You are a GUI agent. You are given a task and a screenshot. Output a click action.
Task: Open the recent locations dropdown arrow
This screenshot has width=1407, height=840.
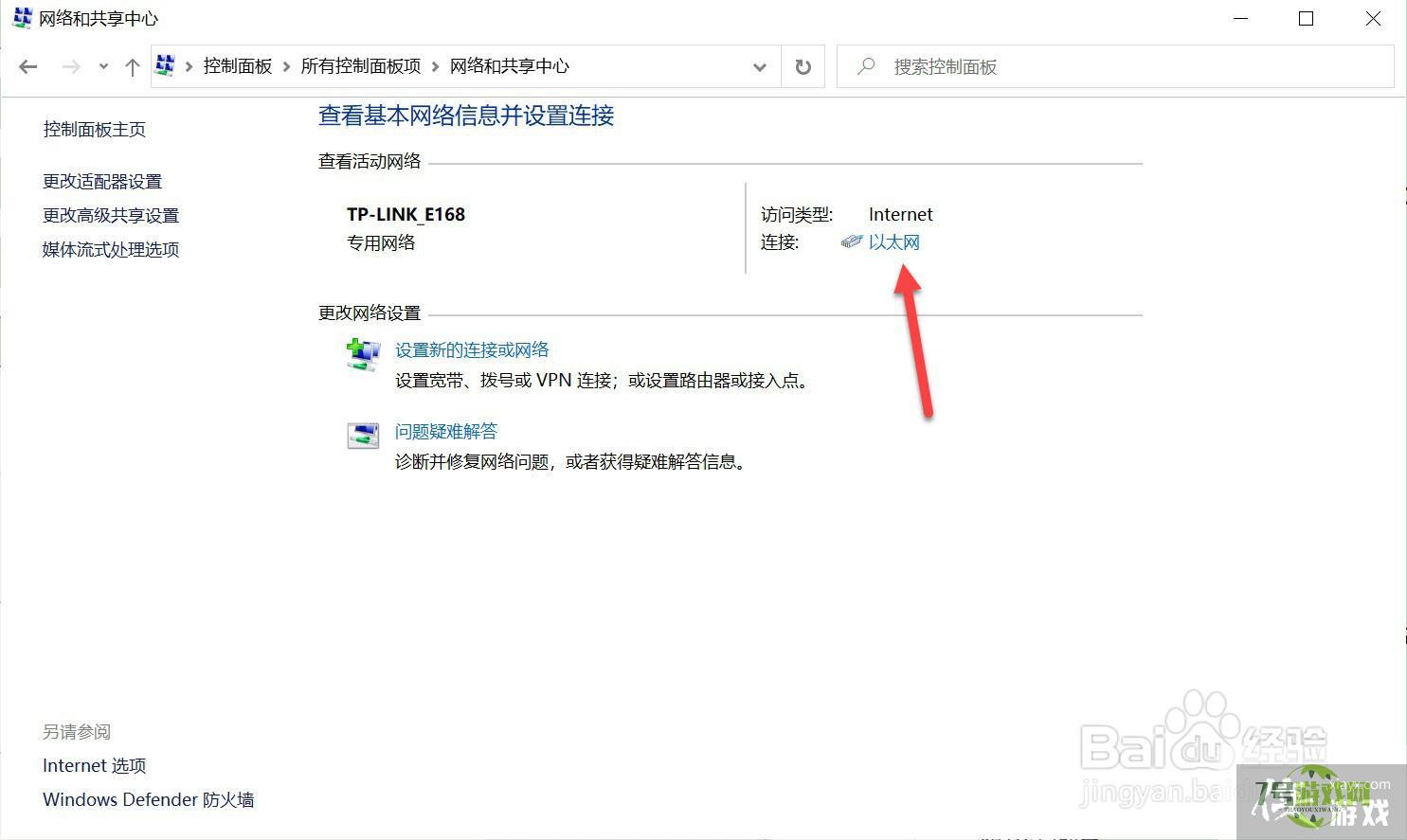click(103, 66)
